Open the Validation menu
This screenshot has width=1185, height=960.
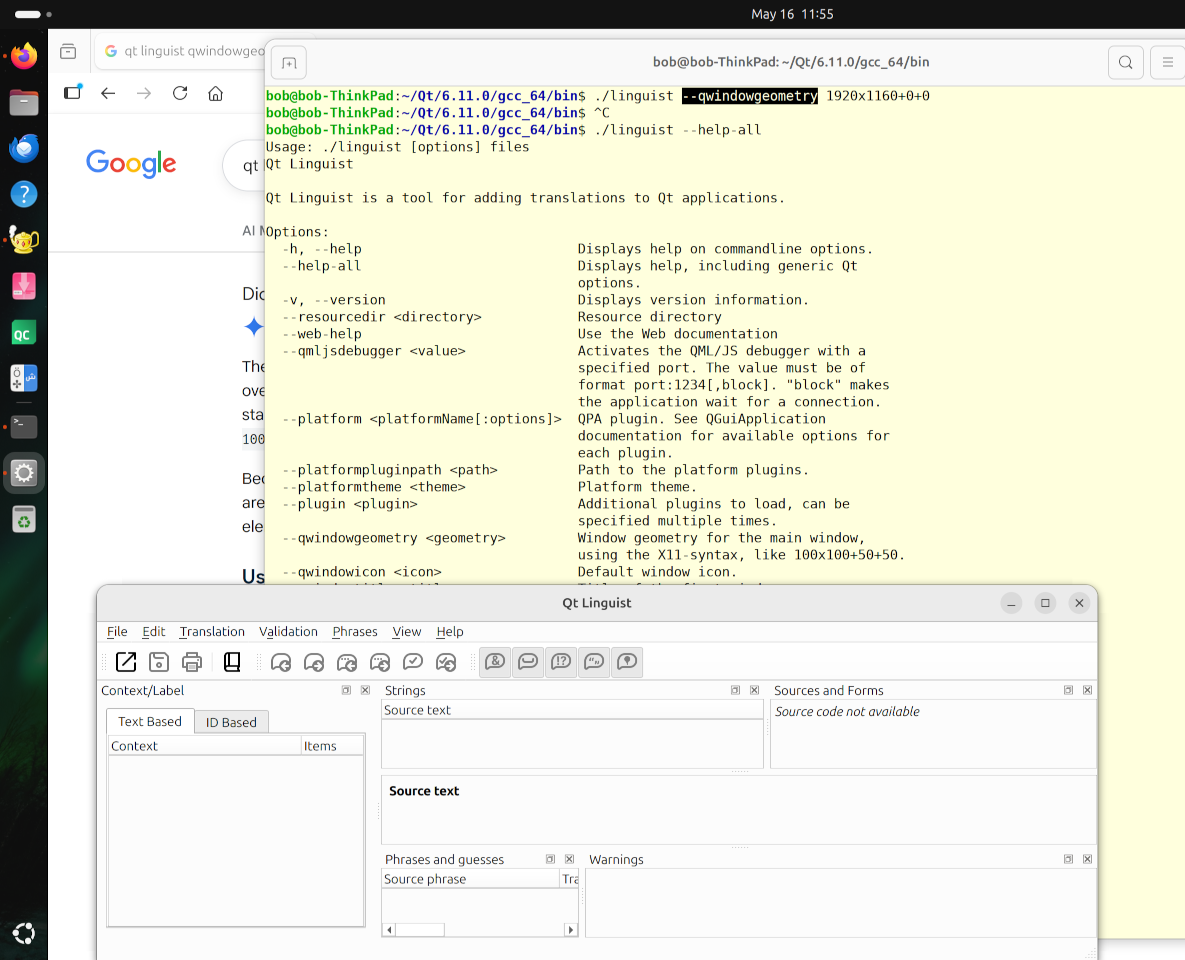point(288,632)
